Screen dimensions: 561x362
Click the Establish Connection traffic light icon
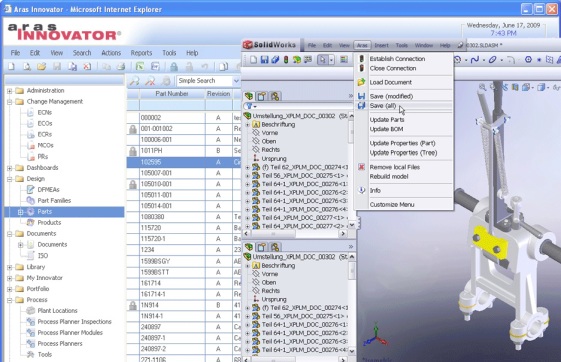point(361,59)
